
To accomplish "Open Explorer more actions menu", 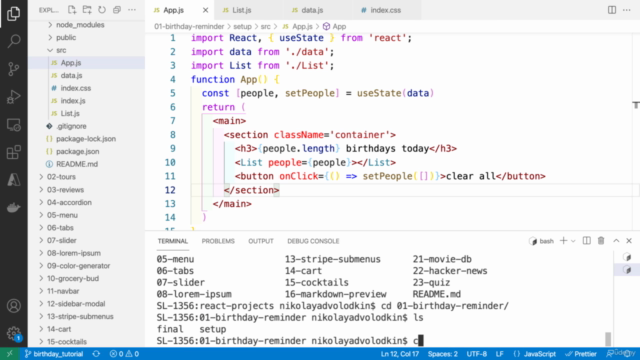I will 132,10.
